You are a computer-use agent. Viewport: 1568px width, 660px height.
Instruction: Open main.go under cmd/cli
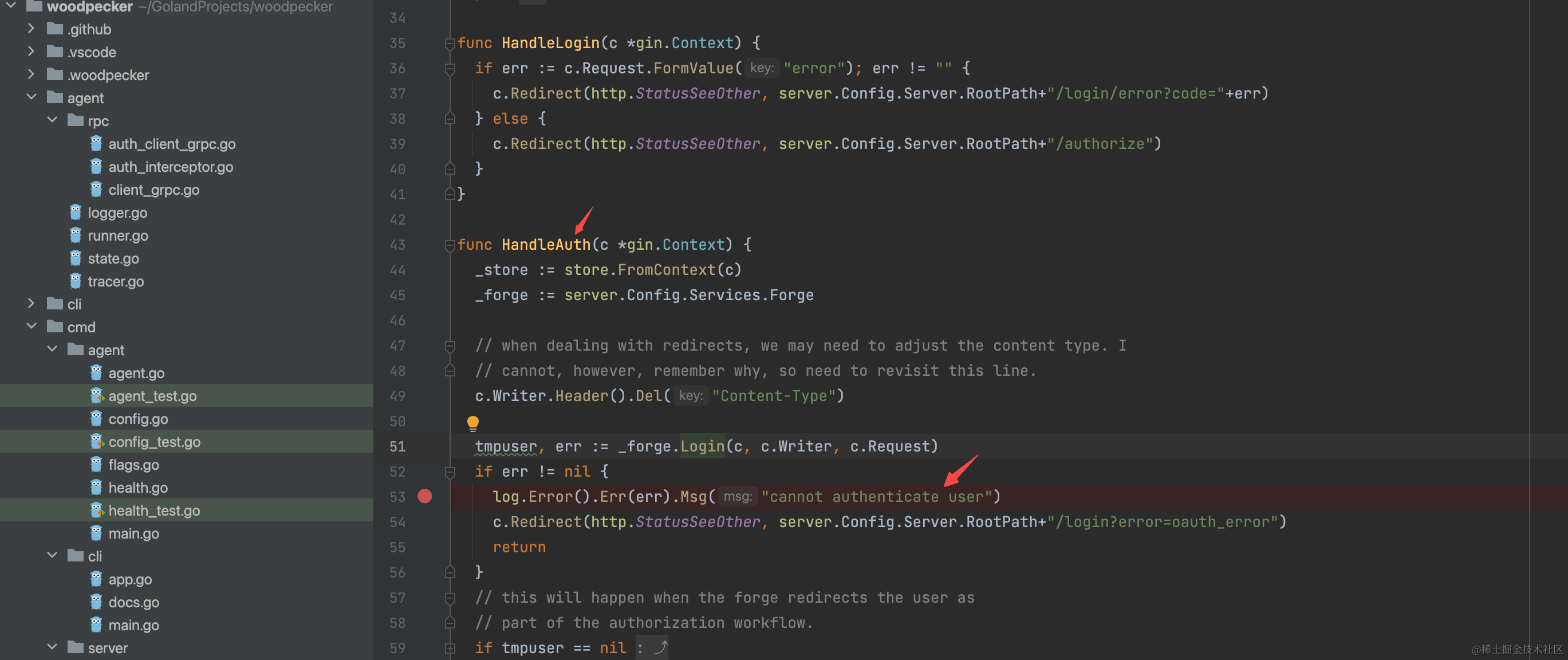(133, 624)
